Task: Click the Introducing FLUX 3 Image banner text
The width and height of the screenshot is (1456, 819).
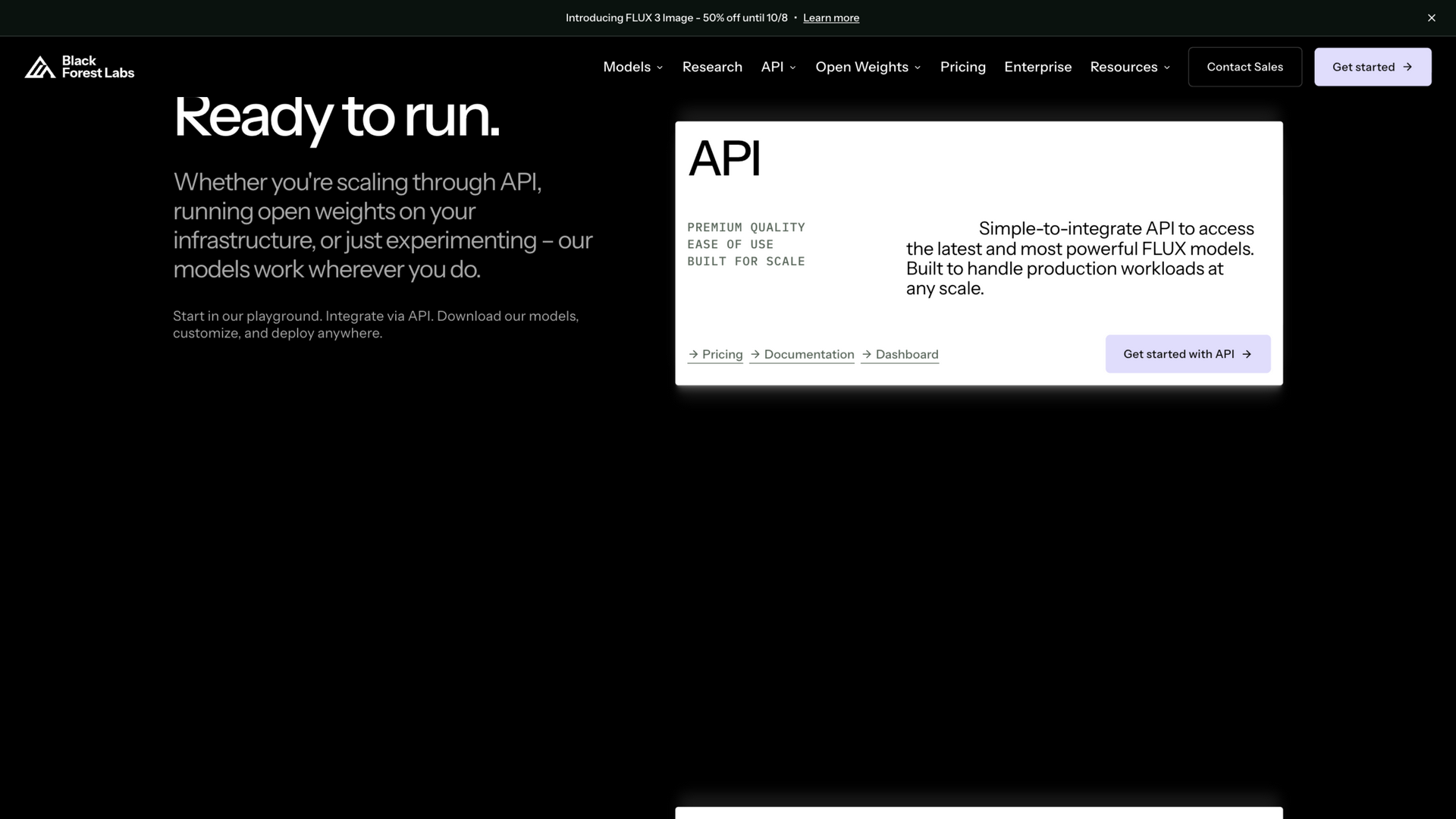Action: 676,17
